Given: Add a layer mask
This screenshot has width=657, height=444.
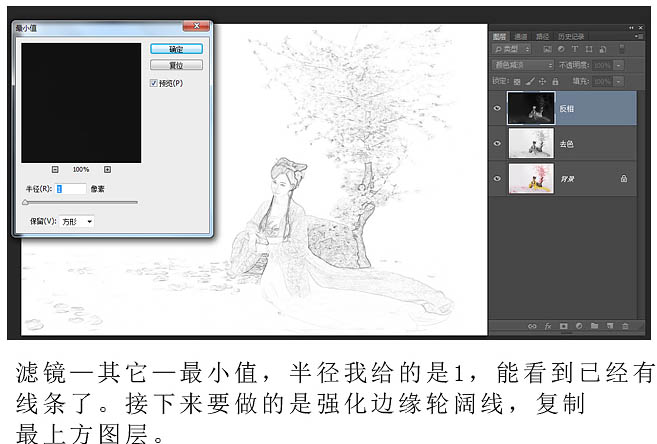Looking at the screenshot, I should point(563,325).
